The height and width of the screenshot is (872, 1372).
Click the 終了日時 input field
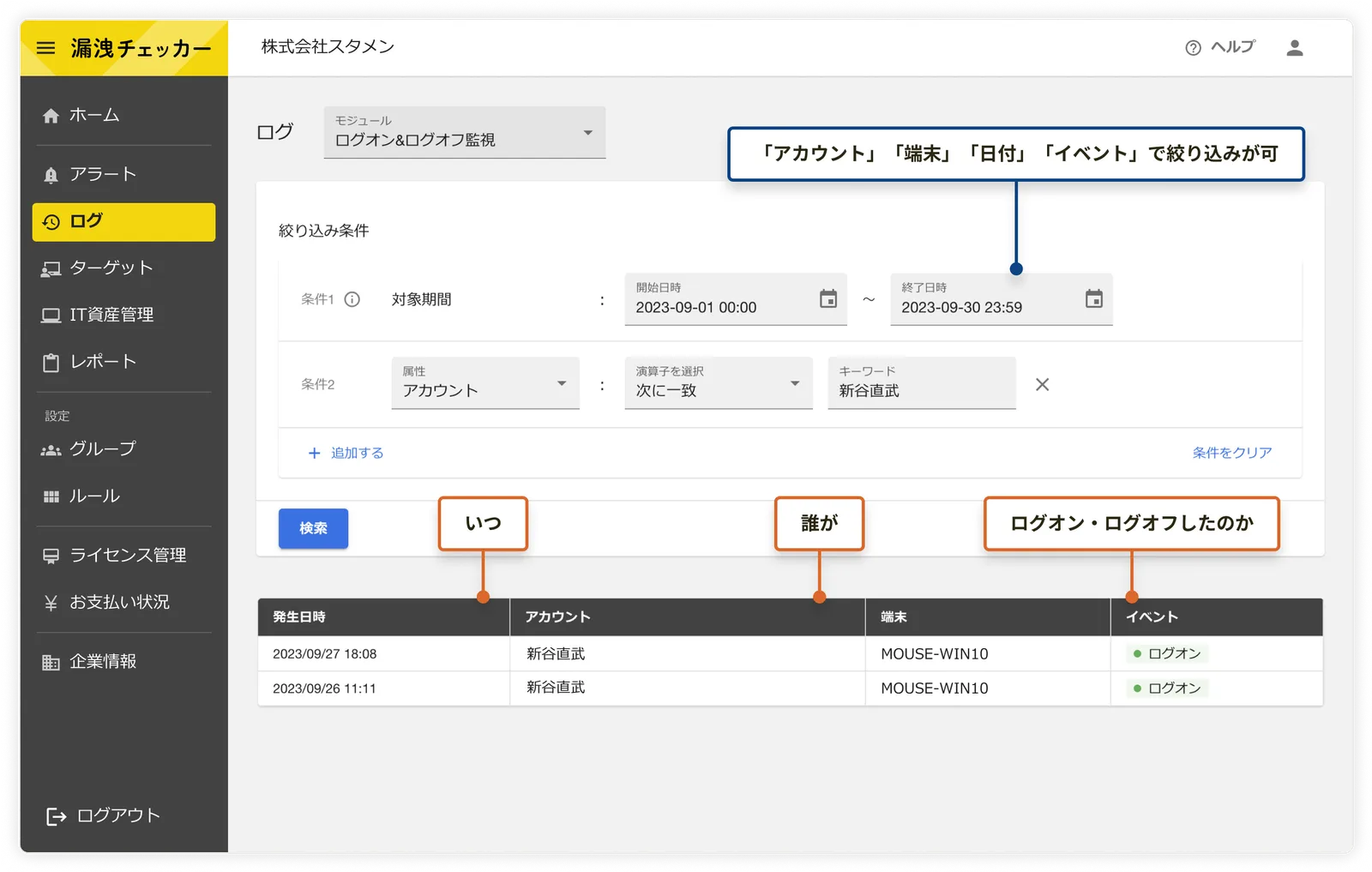tap(1002, 299)
